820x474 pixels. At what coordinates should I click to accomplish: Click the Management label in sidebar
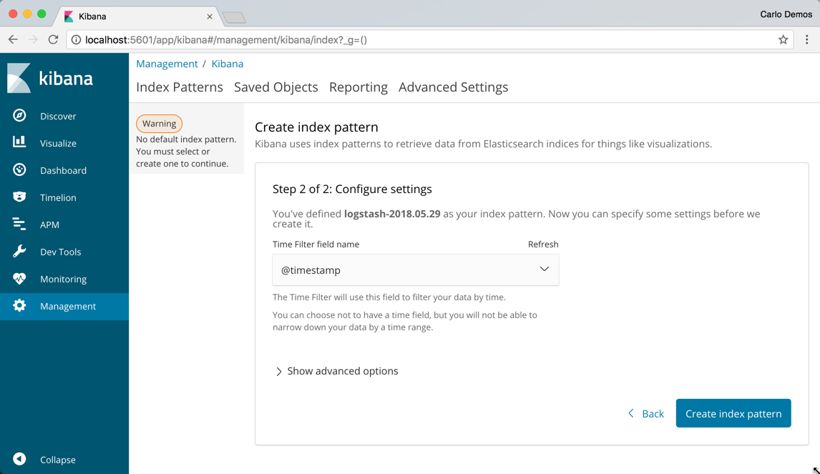68,307
